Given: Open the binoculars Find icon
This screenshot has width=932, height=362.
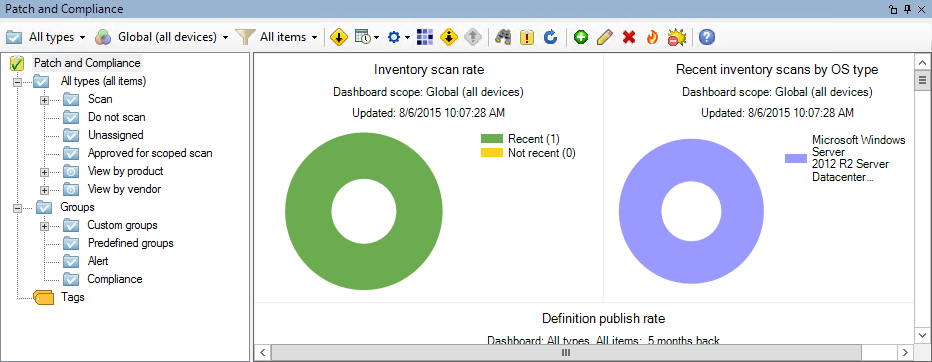Looking at the screenshot, I should tap(503, 37).
